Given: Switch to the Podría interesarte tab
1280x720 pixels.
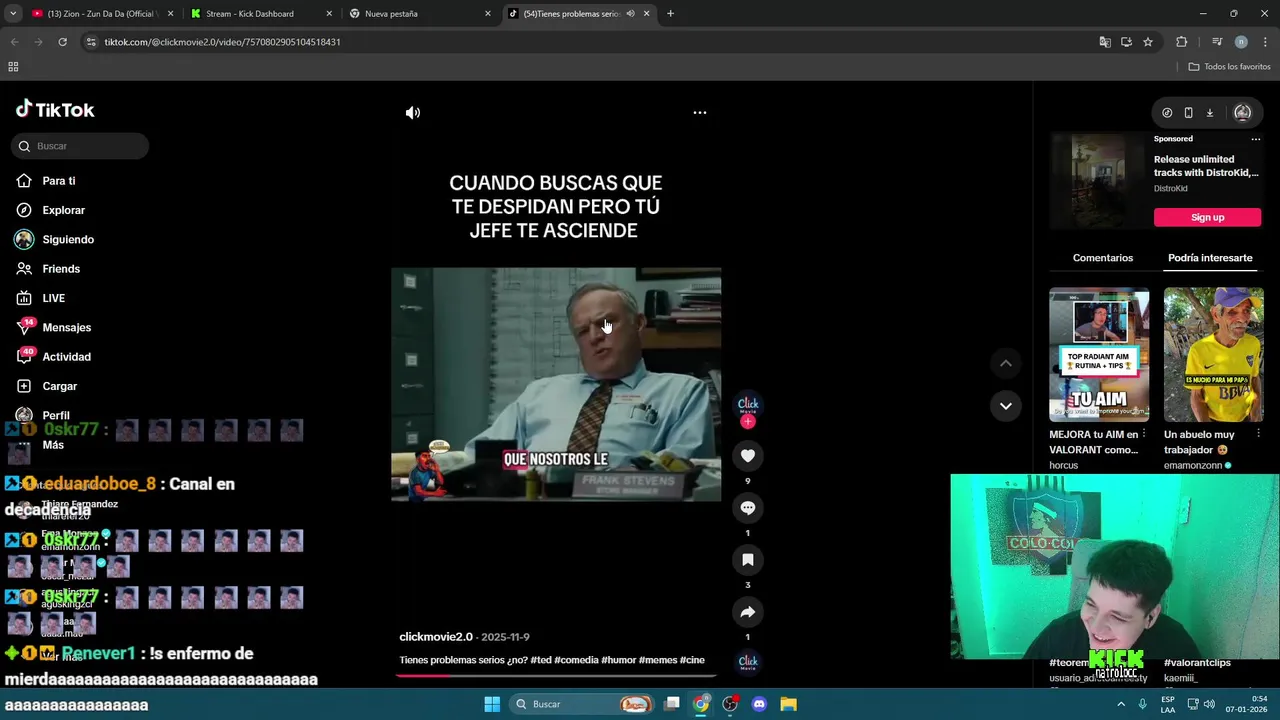Looking at the screenshot, I should (1210, 258).
